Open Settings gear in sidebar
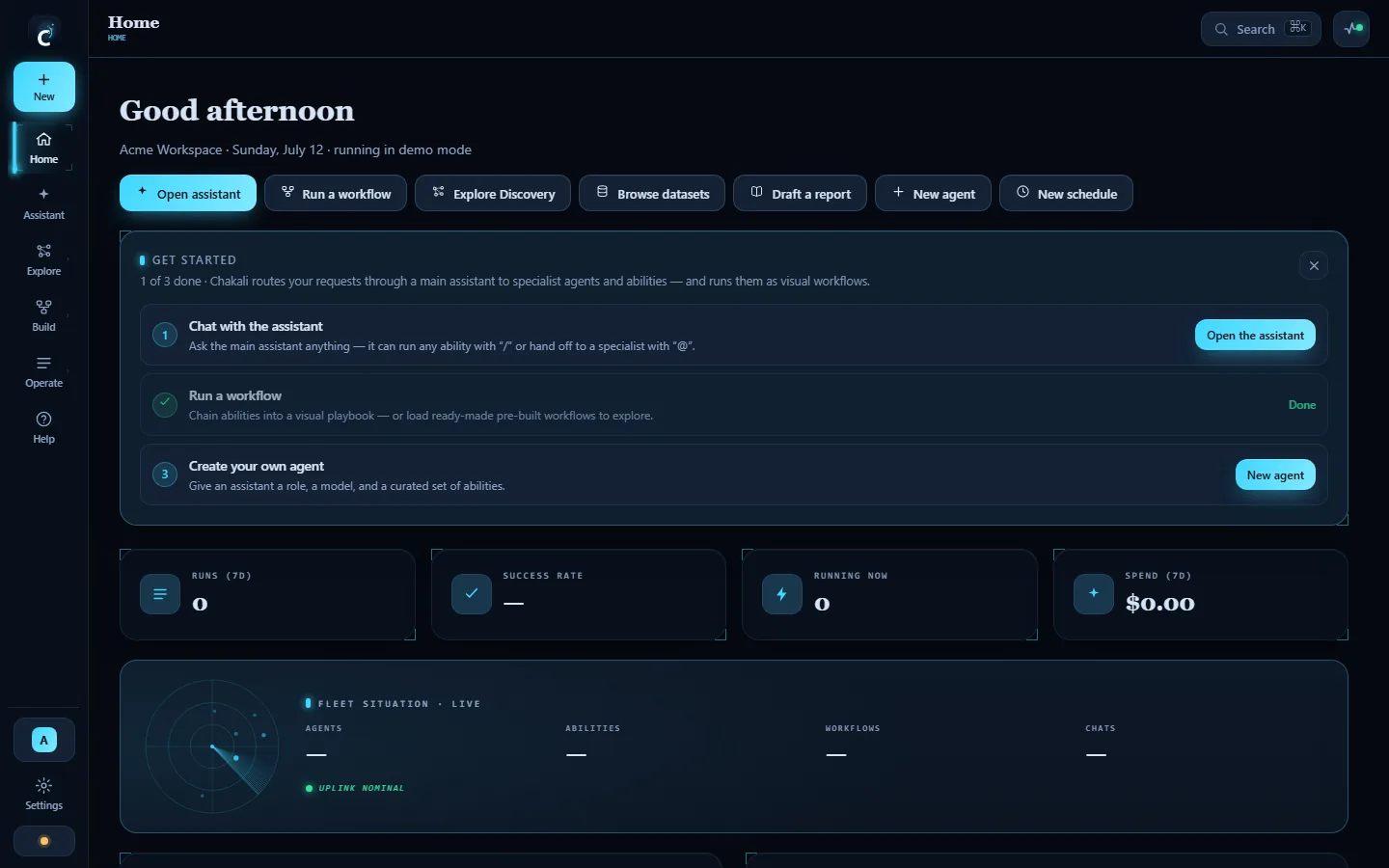 44,795
